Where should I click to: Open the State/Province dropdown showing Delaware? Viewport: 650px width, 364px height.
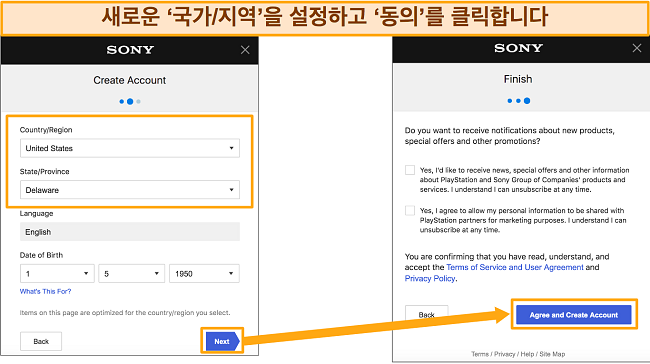click(x=130, y=190)
